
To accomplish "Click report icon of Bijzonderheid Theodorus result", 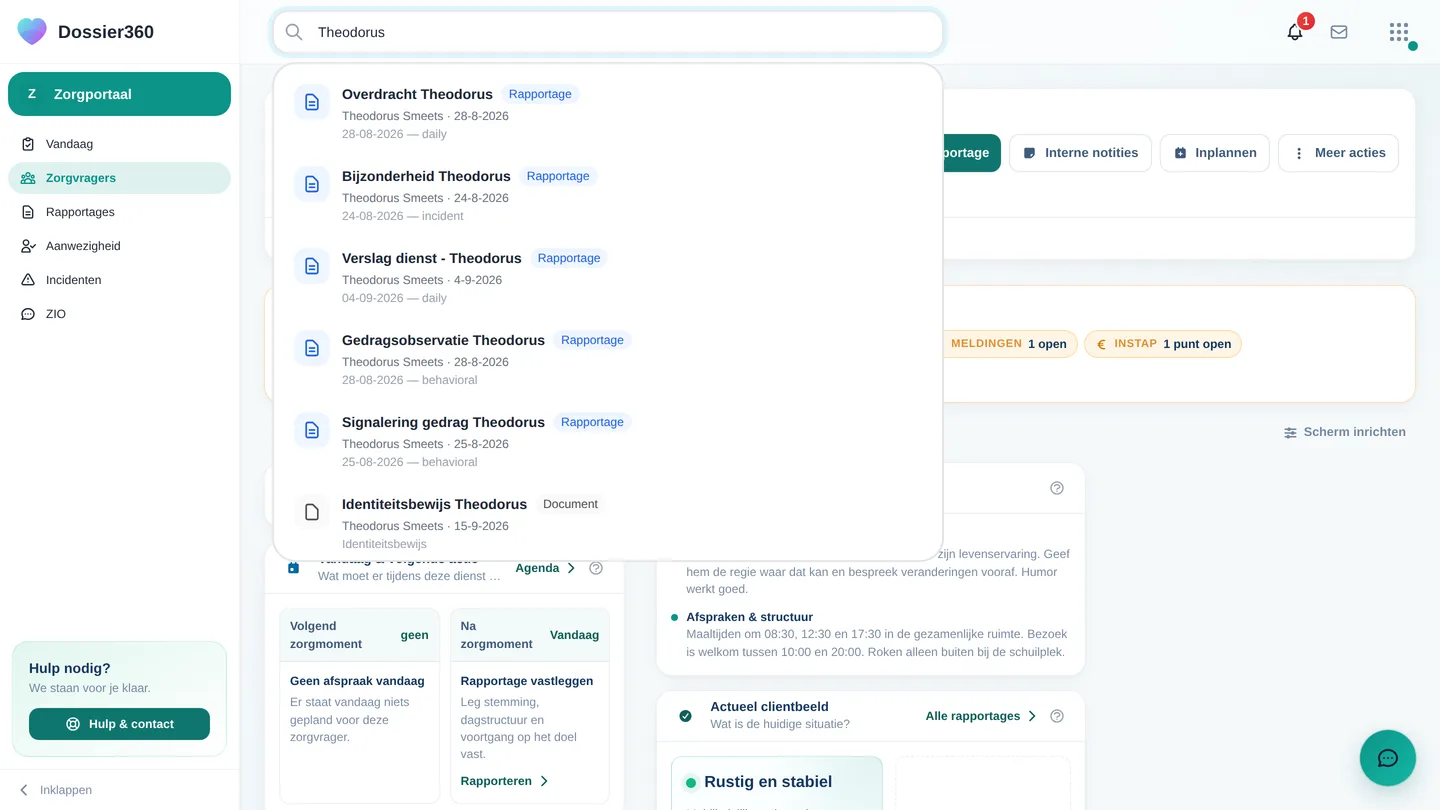I will click(x=312, y=184).
